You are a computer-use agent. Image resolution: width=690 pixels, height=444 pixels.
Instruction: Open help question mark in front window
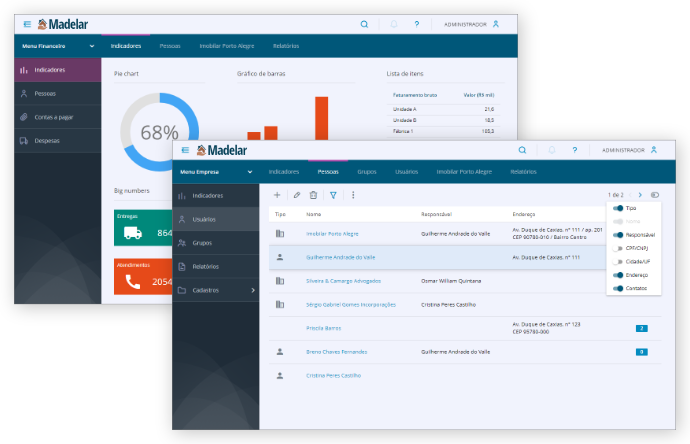pos(575,150)
